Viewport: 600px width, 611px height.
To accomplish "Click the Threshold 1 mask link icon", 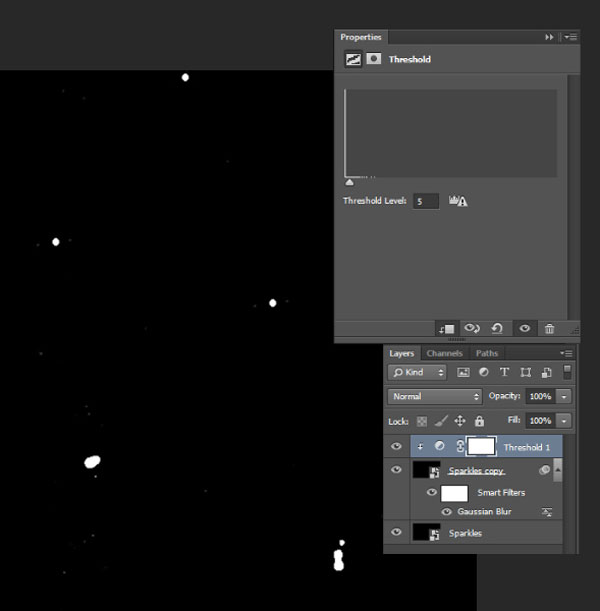I will coord(460,446).
